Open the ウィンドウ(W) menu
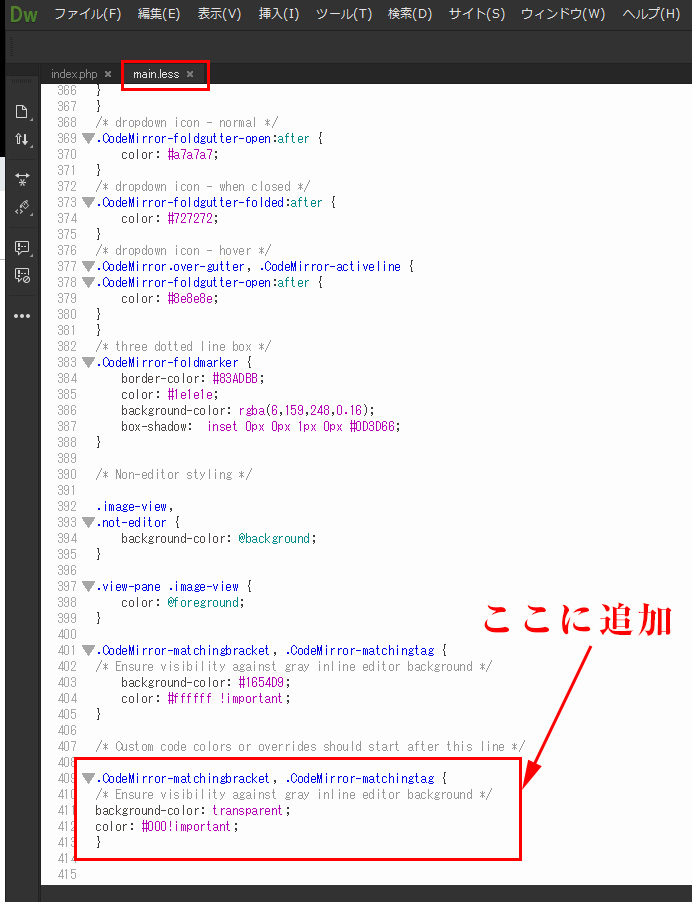Viewport: 692px width, 902px height. pos(563,14)
